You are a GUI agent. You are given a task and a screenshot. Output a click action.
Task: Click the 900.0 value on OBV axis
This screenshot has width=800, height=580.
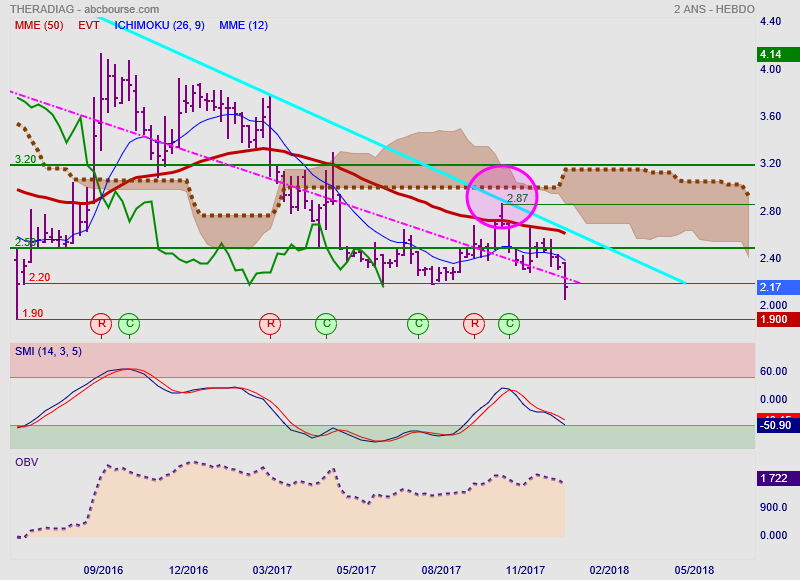click(x=773, y=507)
